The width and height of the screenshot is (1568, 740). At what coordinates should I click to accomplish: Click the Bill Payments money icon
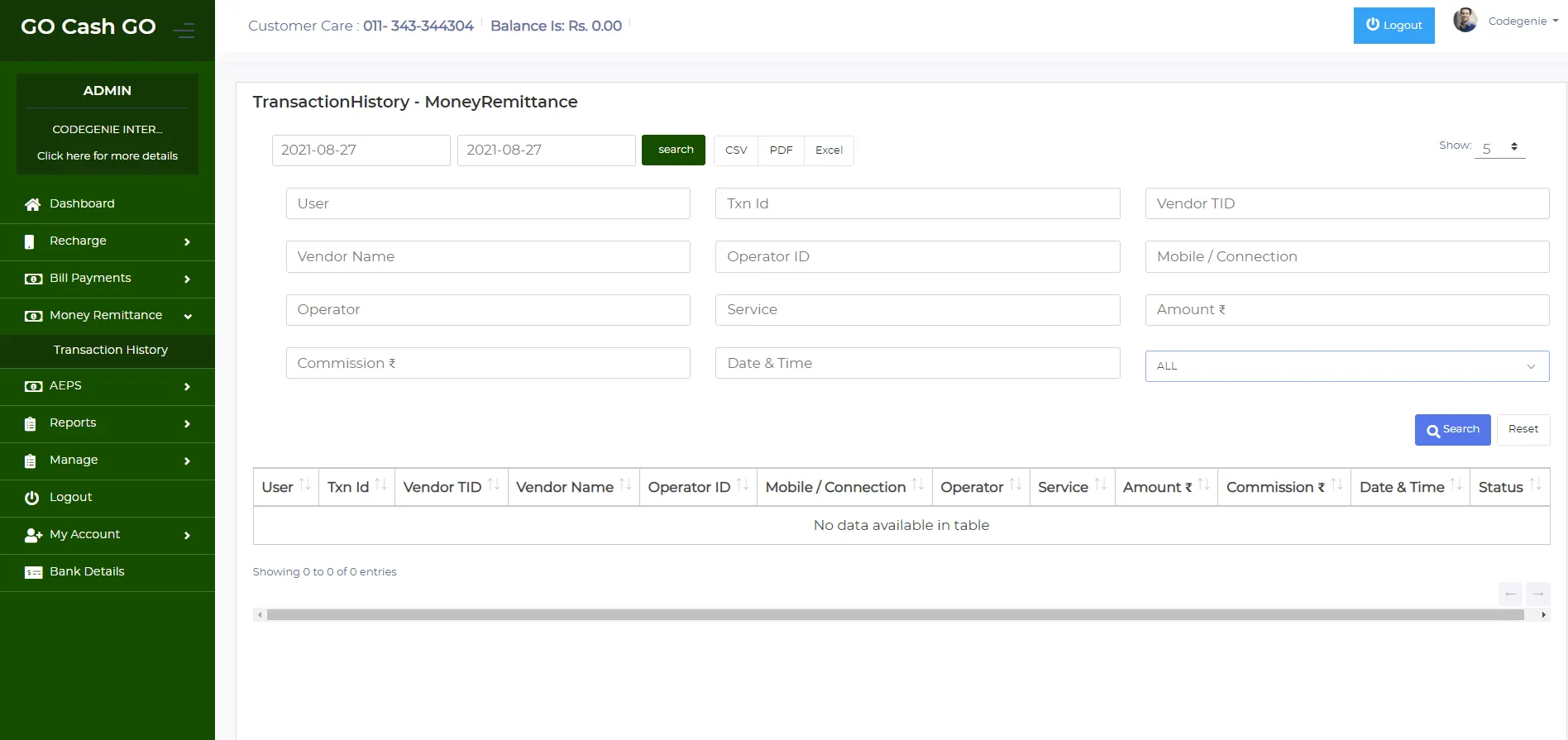(33, 279)
